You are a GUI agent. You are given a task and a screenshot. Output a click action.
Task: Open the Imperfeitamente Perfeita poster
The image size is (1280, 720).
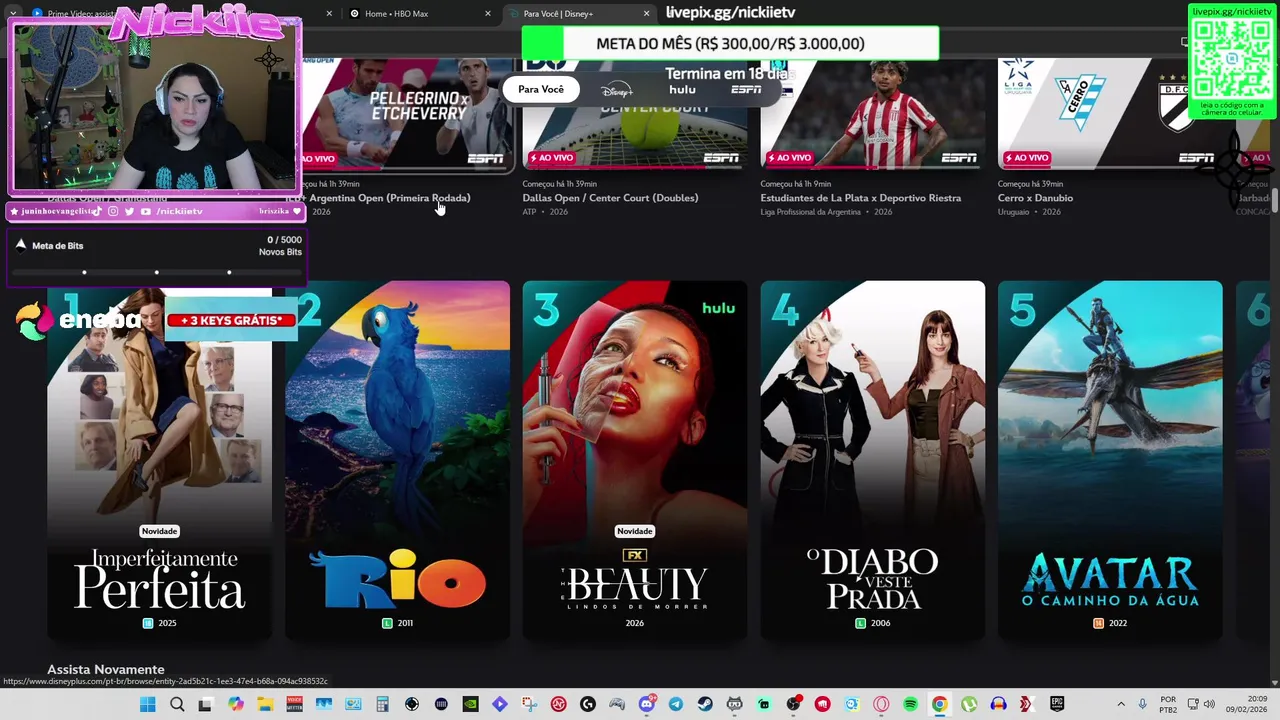click(x=159, y=461)
